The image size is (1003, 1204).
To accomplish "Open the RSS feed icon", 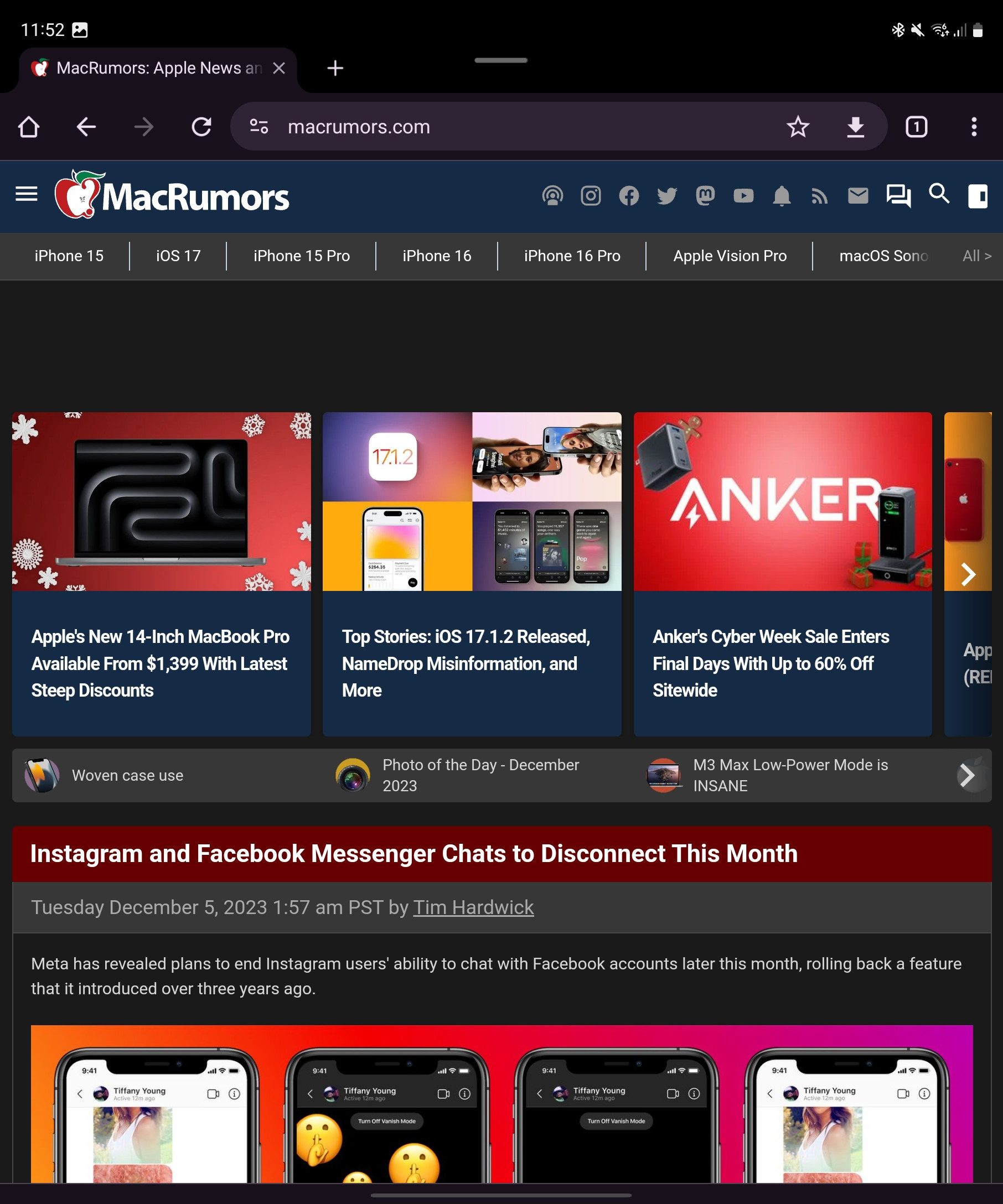I will (820, 196).
